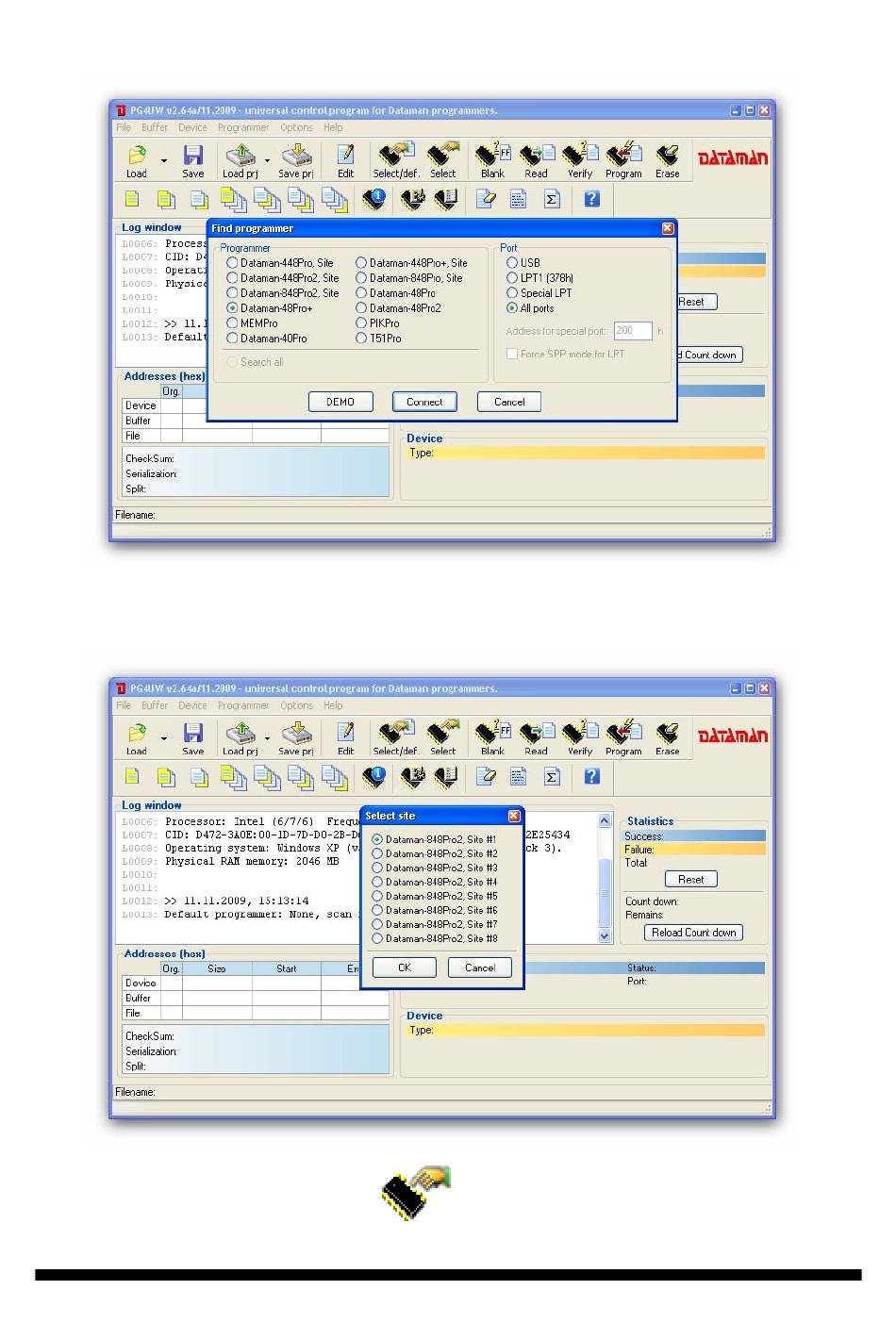
Task: Click the Blank check icon in the lower screenshot
Action: pyautogui.click(x=492, y=733)
